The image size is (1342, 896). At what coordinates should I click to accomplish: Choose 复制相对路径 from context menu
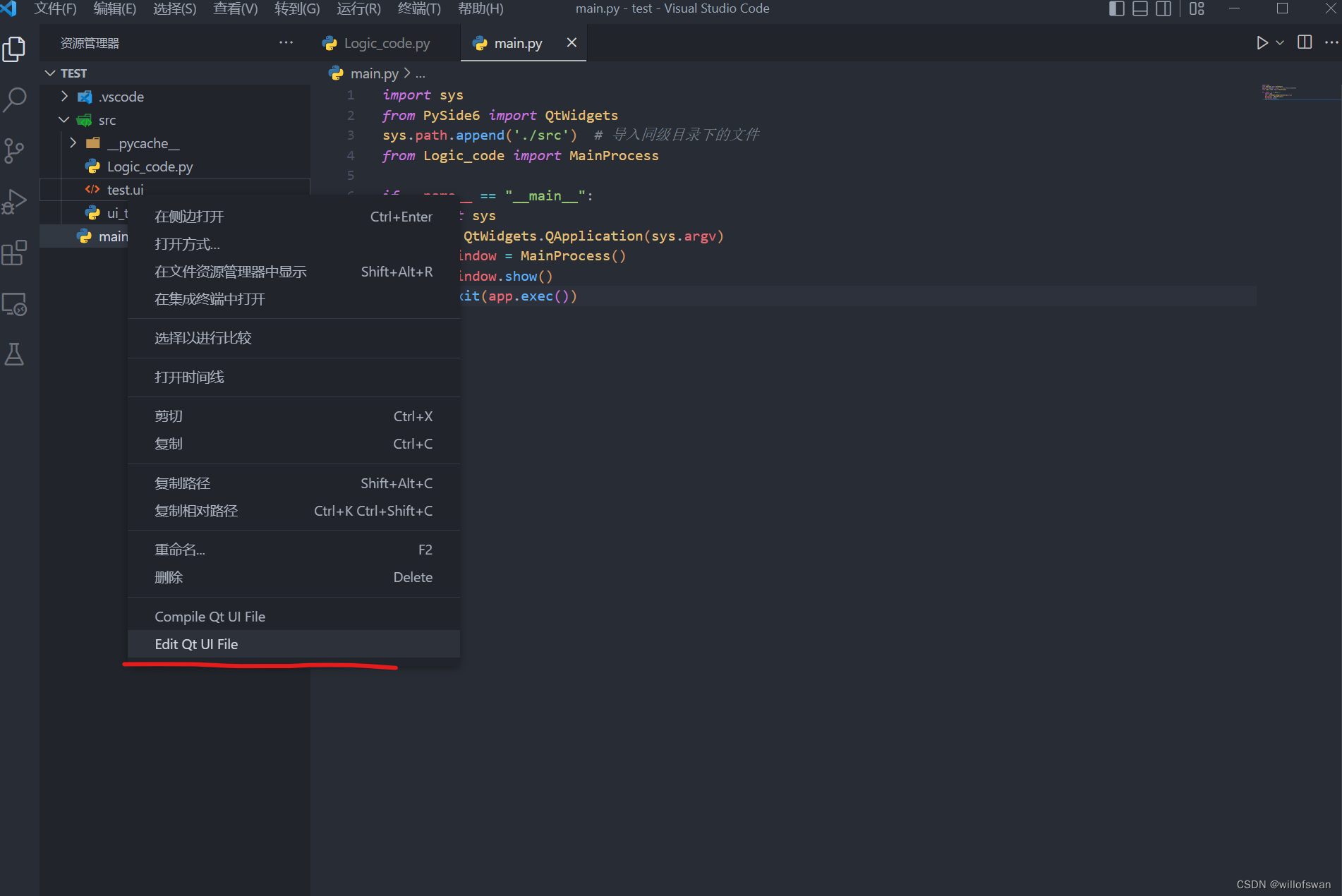(x=294, y=511)
